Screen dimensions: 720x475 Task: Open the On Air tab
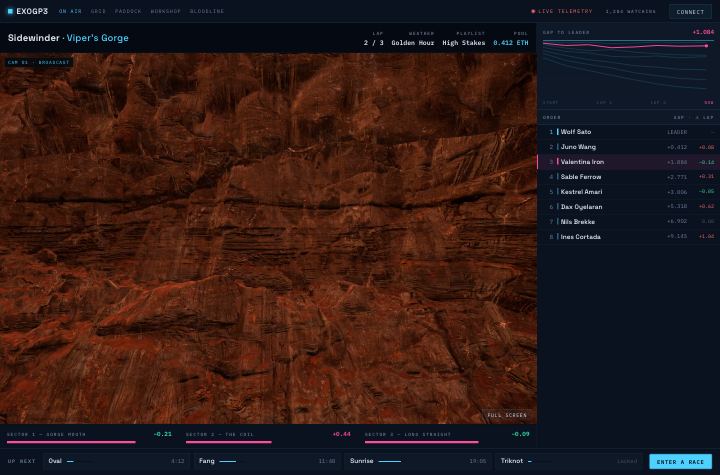70,11
